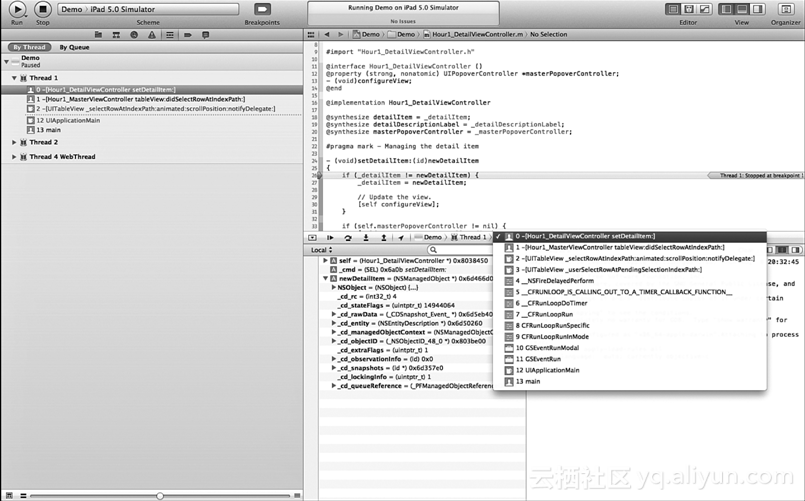Choose frame 3 _userSelectRowAtPendingSelectionIndexPath in popup
The height and width of the screenshot is (501, 805).
629,269
